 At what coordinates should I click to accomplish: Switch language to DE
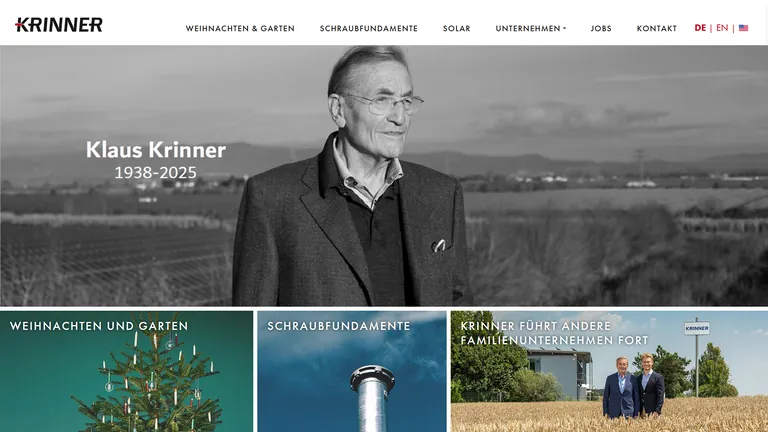700,28
